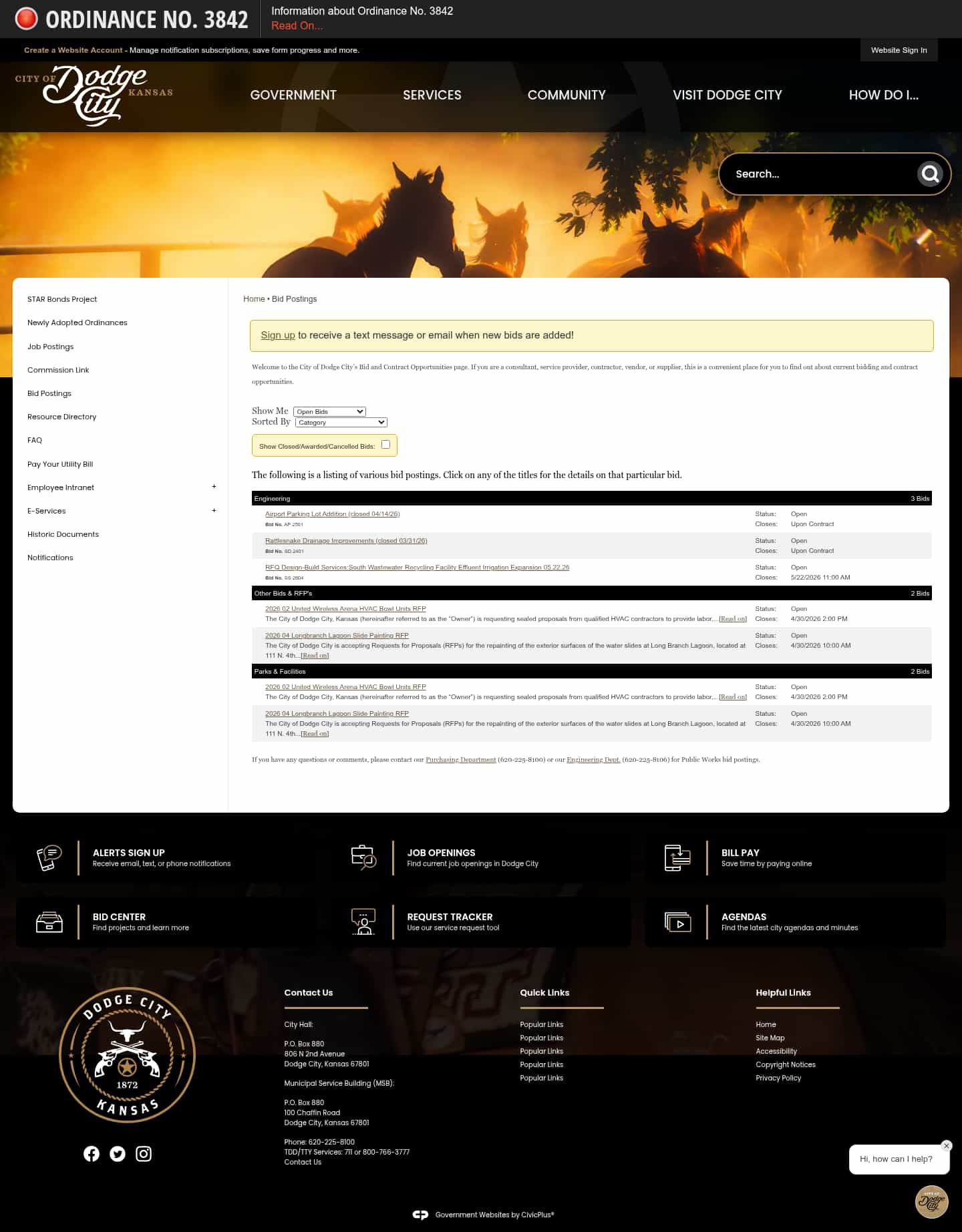Open the Instagram page icon

[x=144, y=1154]
